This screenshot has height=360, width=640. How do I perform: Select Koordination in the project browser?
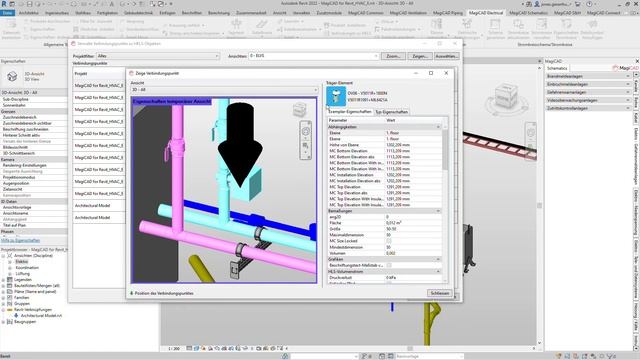click(x=27, y=268)
